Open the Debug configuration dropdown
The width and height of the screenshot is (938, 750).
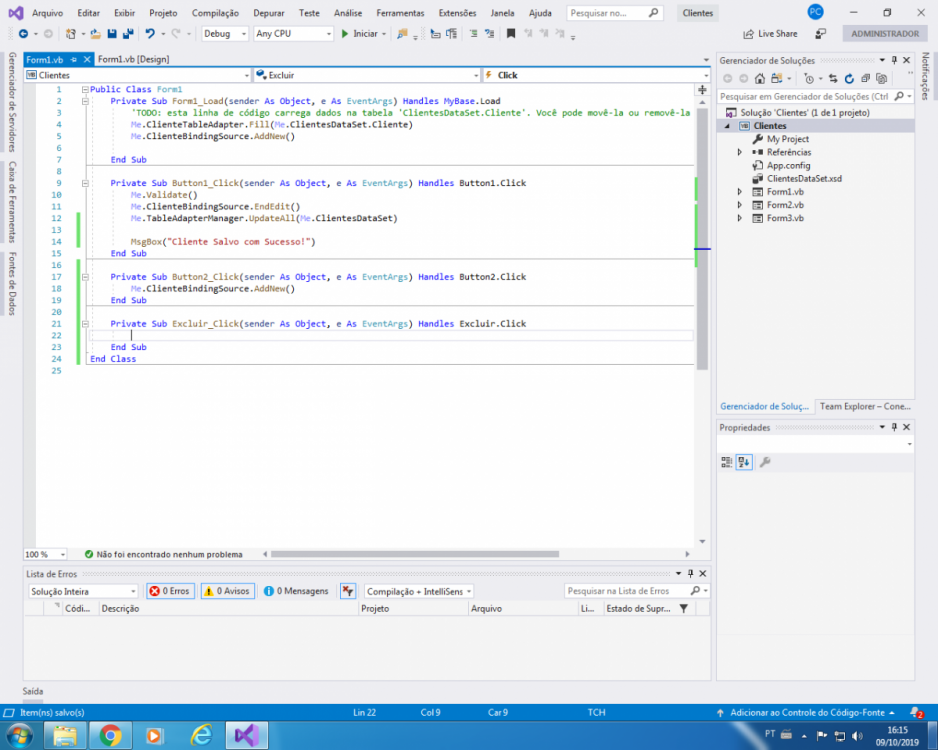pyautogui.click(x=224, y=34)
